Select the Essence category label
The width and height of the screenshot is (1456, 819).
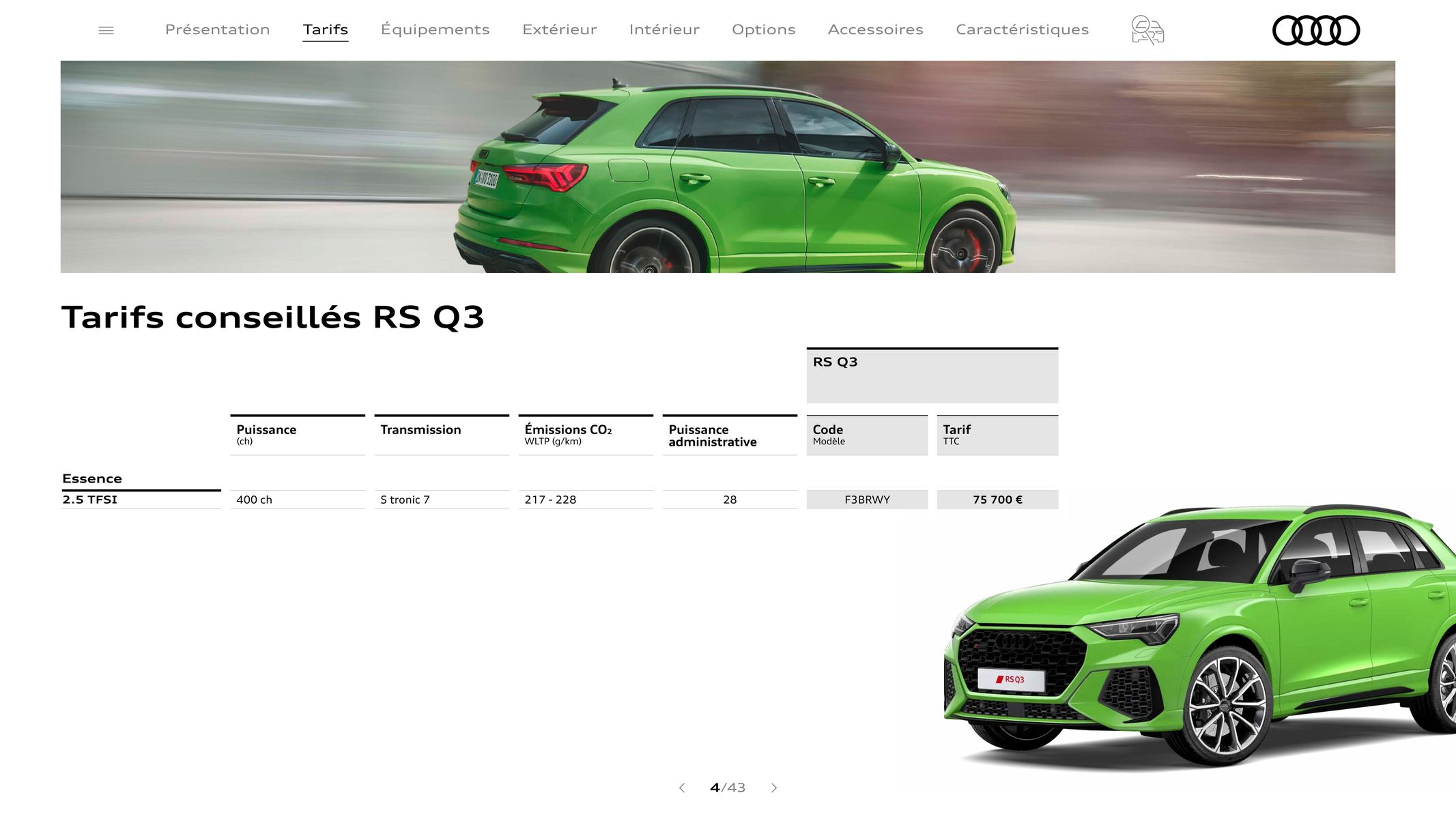coord(92,478)
